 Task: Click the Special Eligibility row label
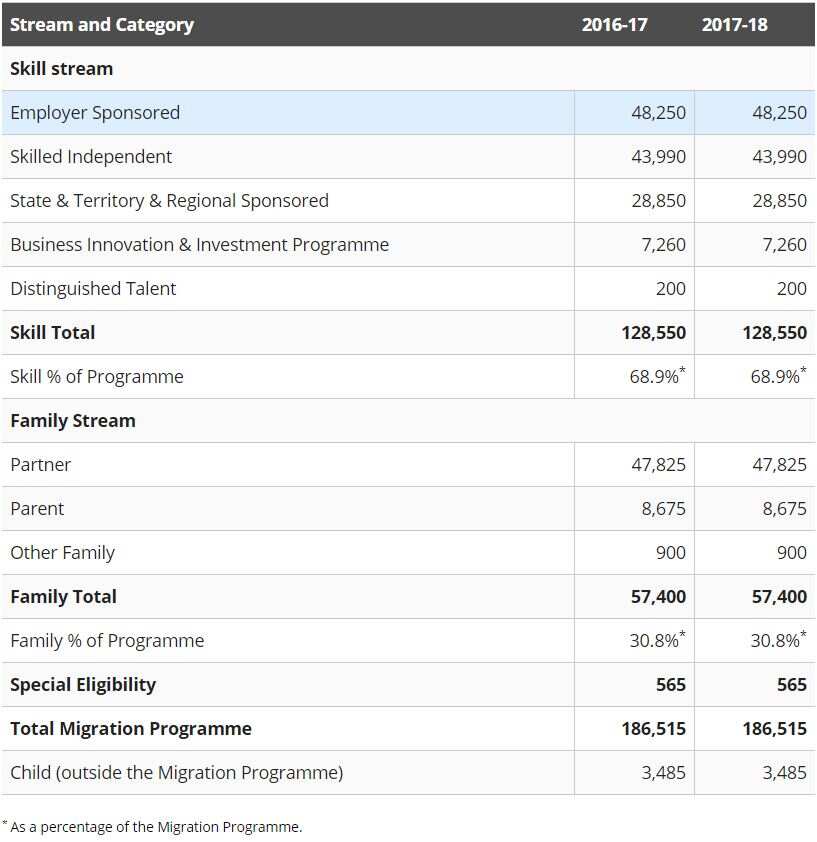(83, 684)
